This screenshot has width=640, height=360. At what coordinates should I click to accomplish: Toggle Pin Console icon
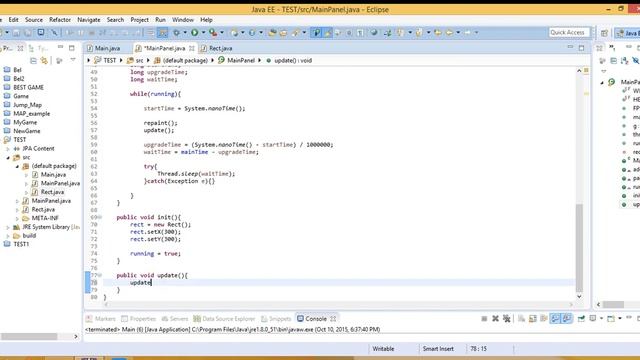coord(581,318)
